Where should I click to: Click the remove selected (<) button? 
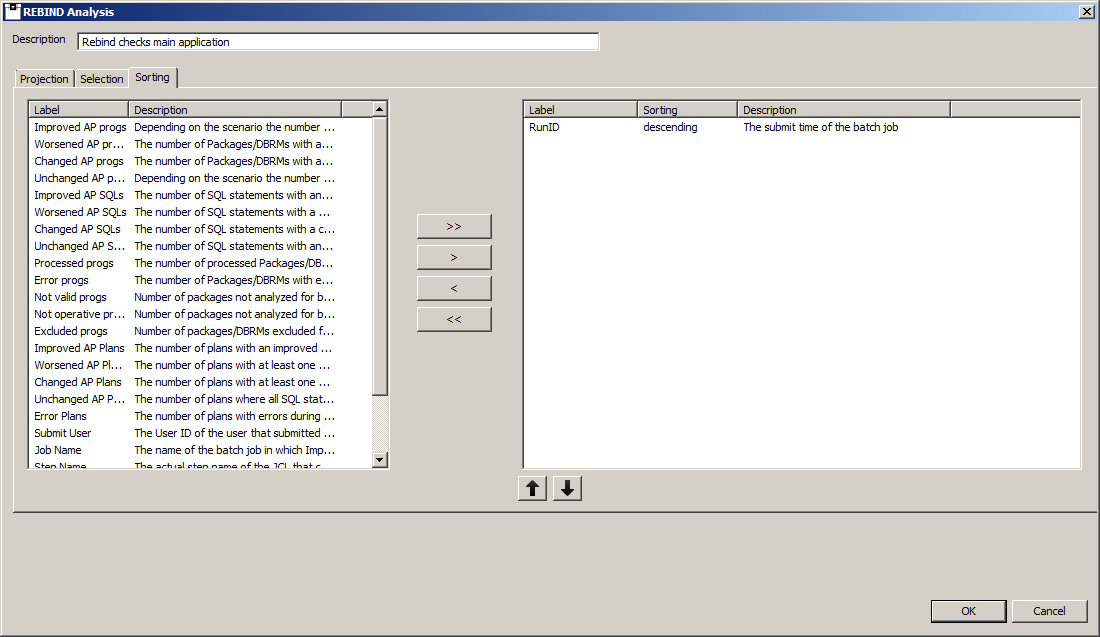click(x=454, y=288)
